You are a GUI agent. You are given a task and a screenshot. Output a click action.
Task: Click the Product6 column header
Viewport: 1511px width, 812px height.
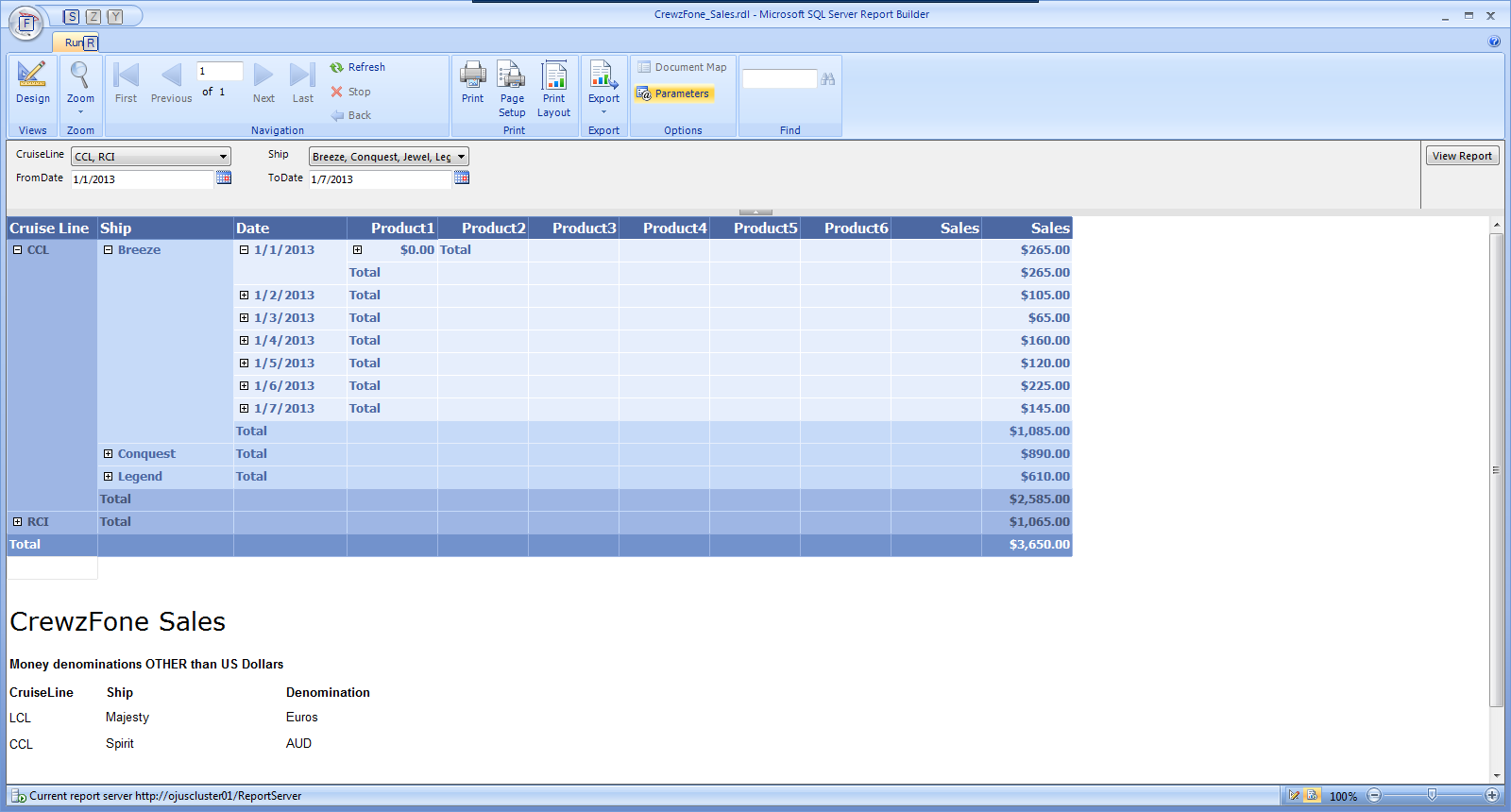pos(845,228)
